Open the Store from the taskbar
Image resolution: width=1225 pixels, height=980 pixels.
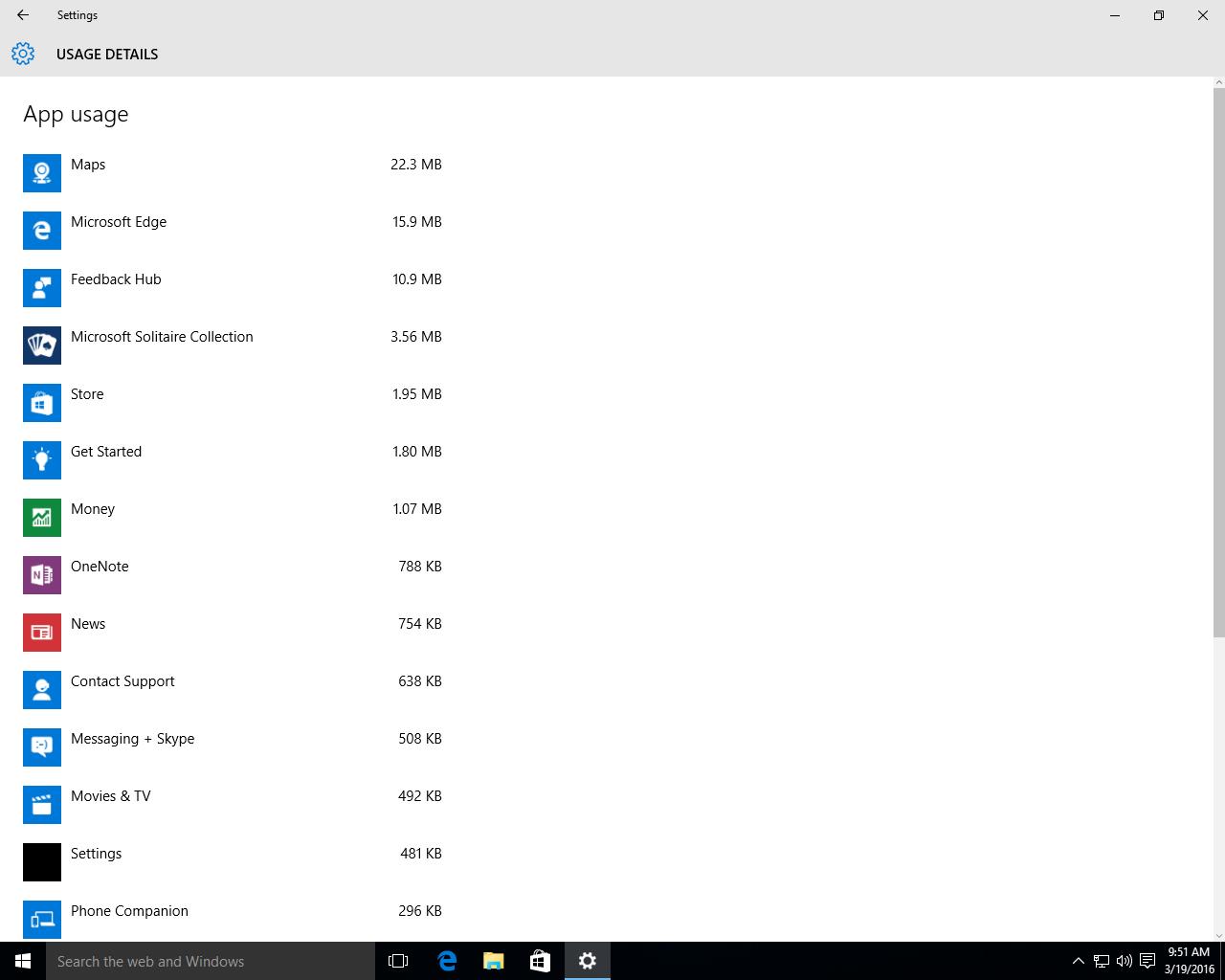[540, 961]
